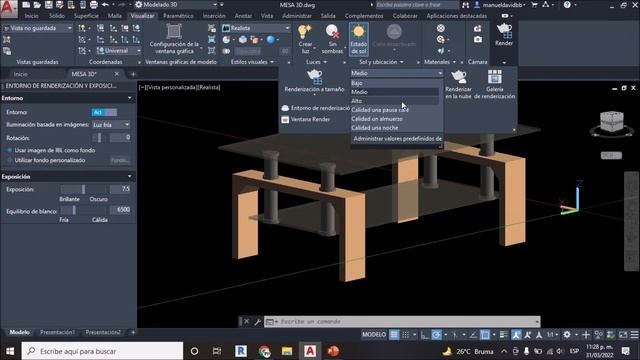Expand the Estilos visuales panel
Image resolution: width=640 pixels, height=360 pixels.
click(x=252, y=62)
